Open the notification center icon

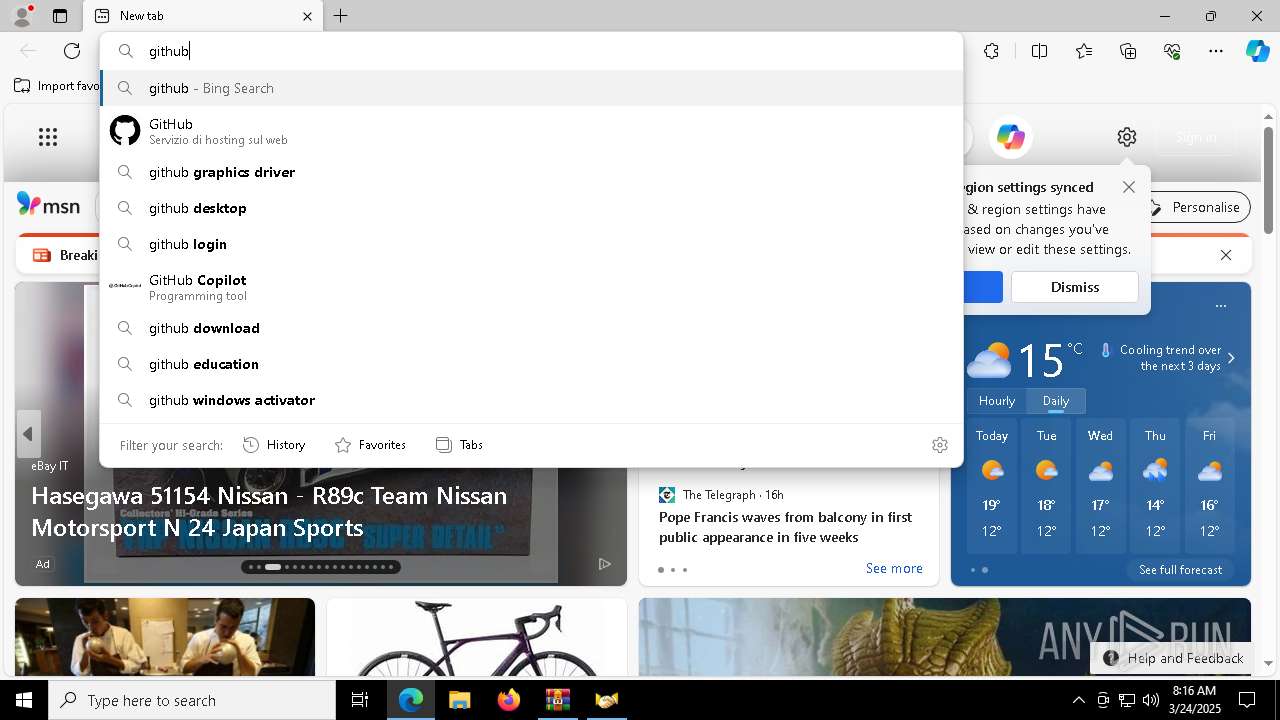[x=1247, y=700]
